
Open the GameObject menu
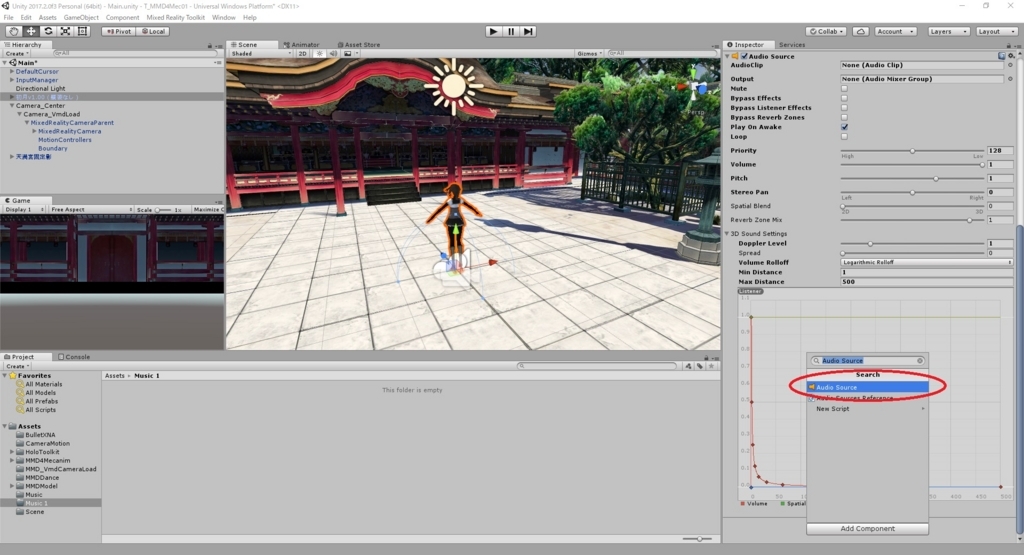click(x=81, y=18)
